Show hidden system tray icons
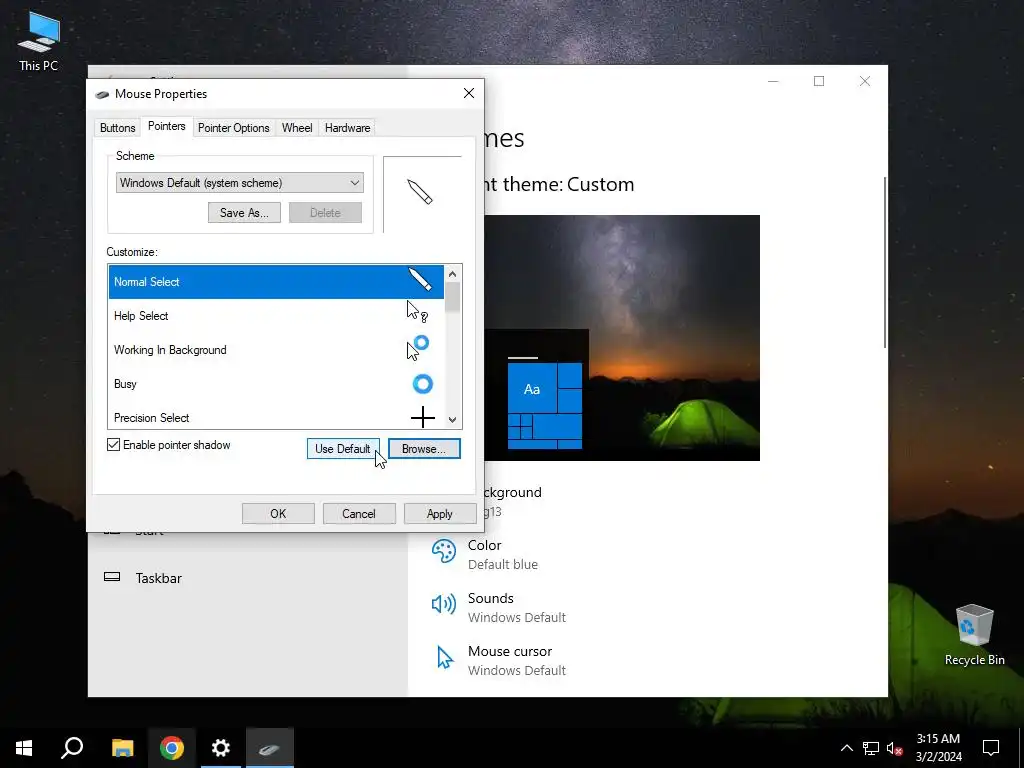The height and width of the screenshot is (768, 1024). [x=846, y=748]
